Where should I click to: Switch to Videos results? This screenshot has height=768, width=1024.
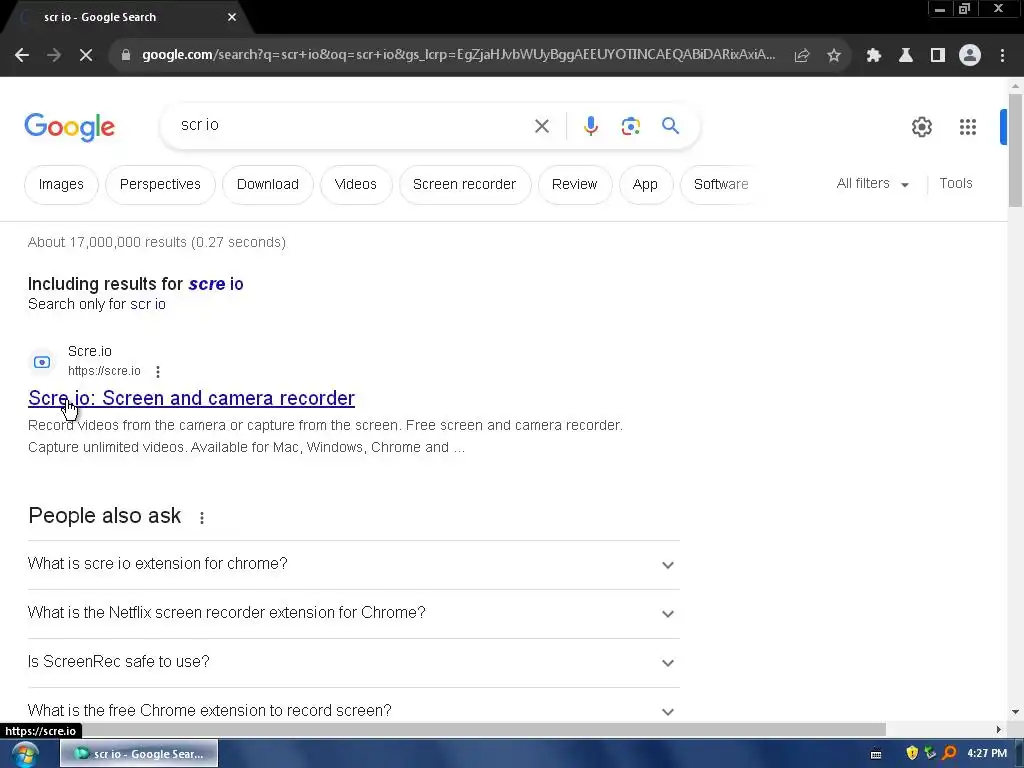(x=355, y=185)
